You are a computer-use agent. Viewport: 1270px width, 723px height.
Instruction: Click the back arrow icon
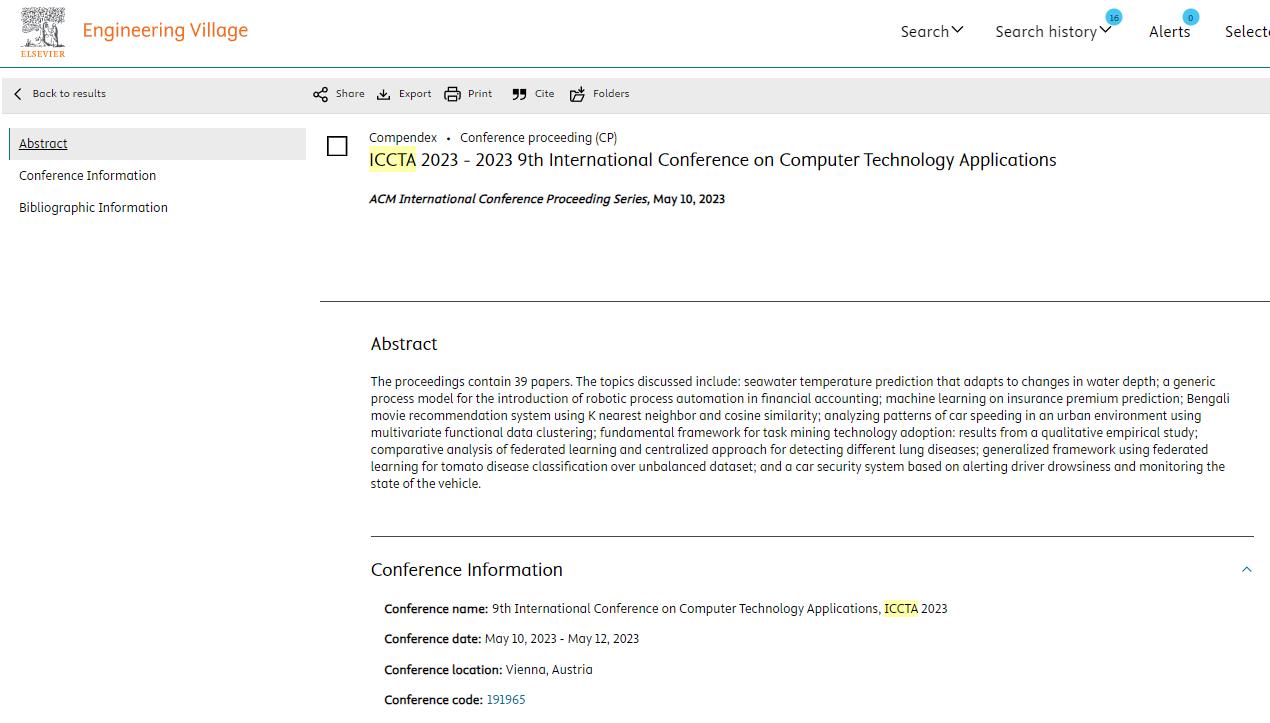18,94
